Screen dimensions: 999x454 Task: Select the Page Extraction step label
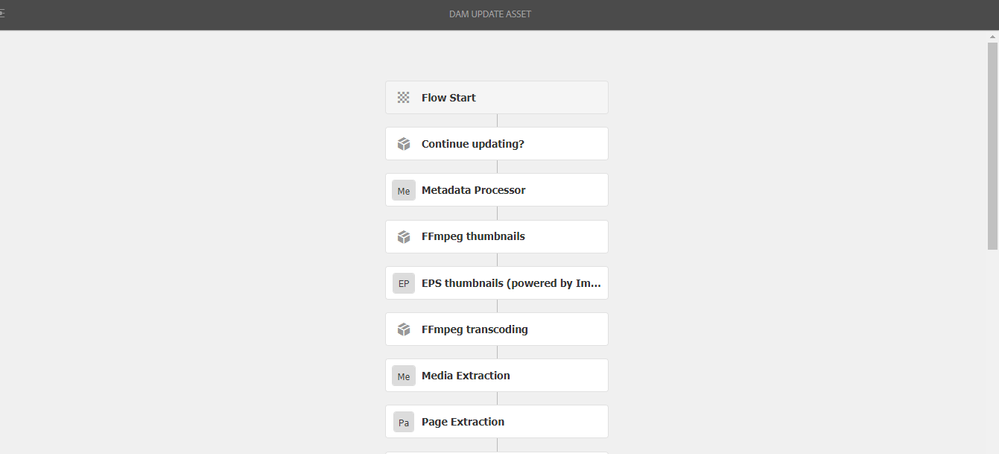pos(462,422)
